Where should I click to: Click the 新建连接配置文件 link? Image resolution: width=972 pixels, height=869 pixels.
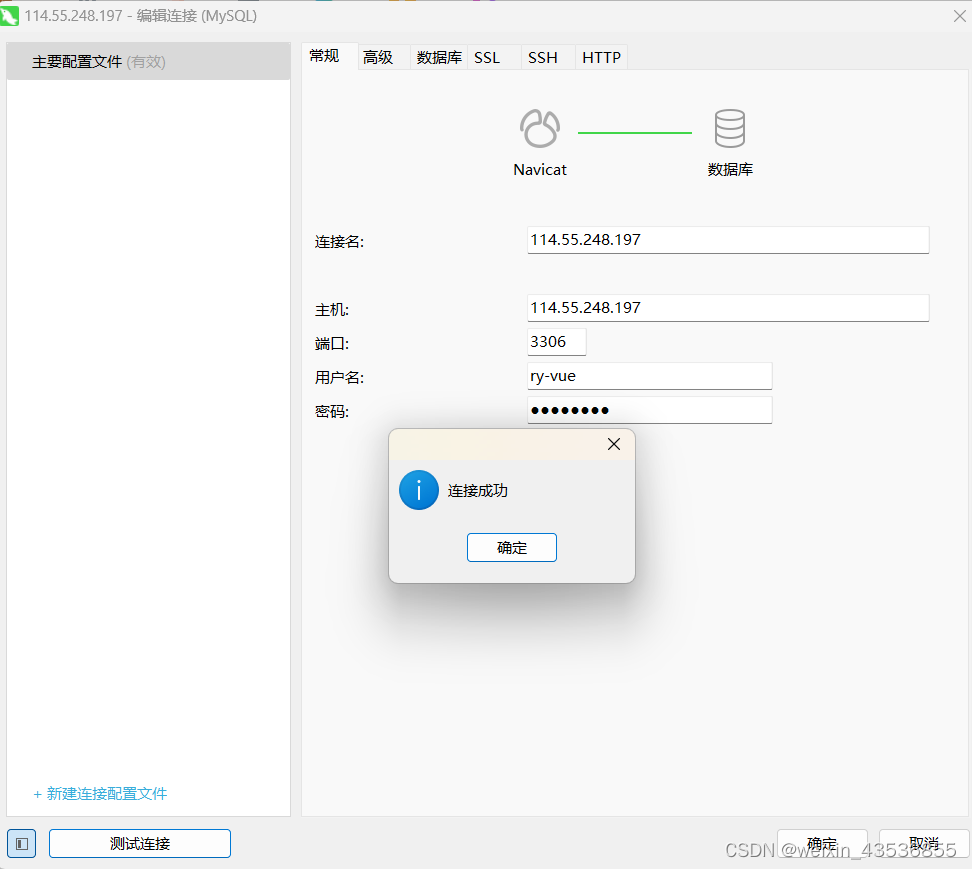(x=100, y=793)
